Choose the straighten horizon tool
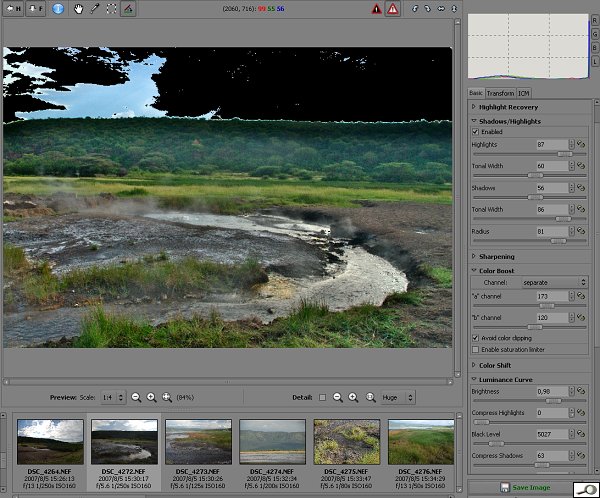This screenshot has width=600, height=498. (x=129, y=9)
